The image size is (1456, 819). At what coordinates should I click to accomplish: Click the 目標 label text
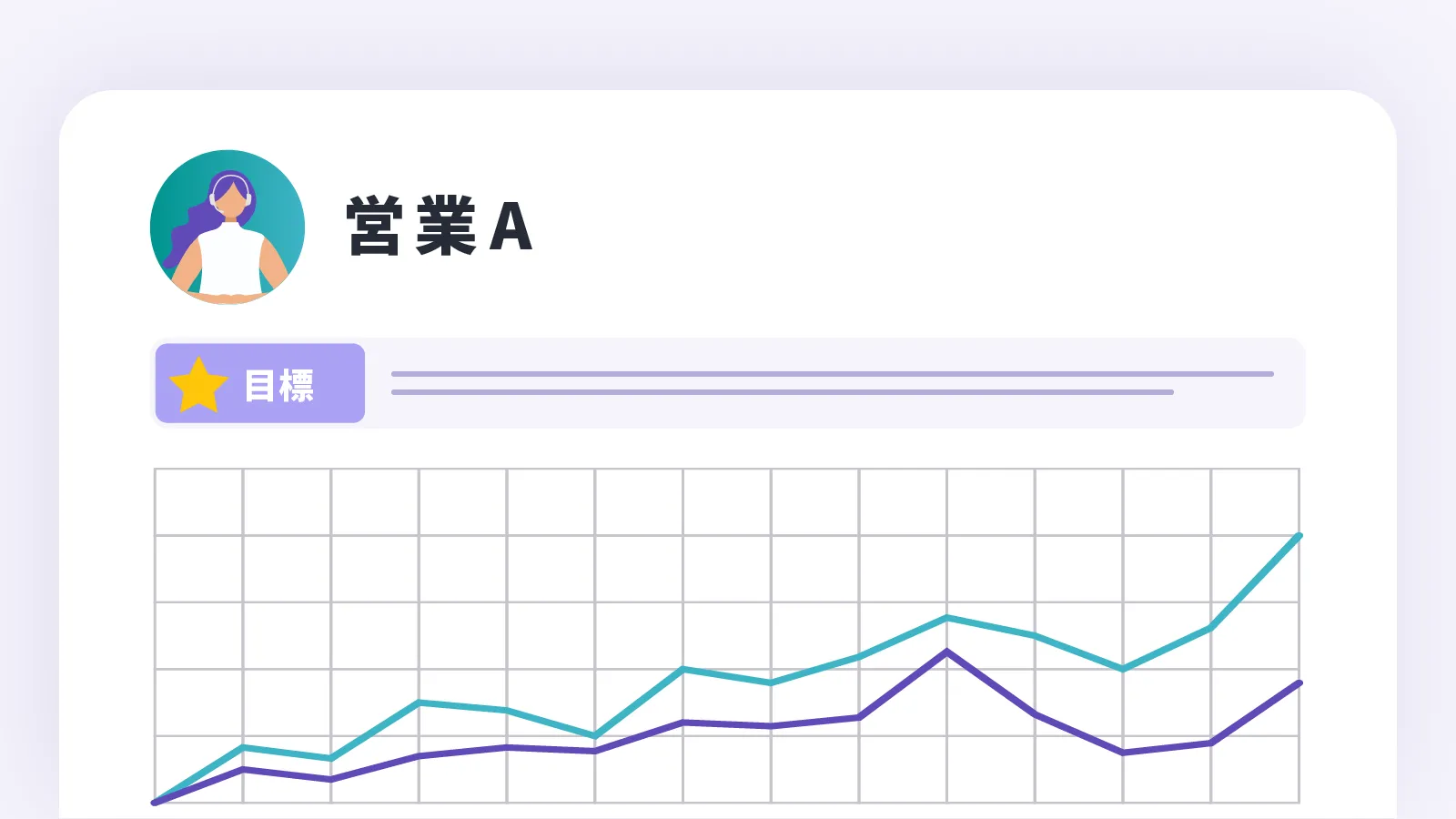[x=279, y=385]
